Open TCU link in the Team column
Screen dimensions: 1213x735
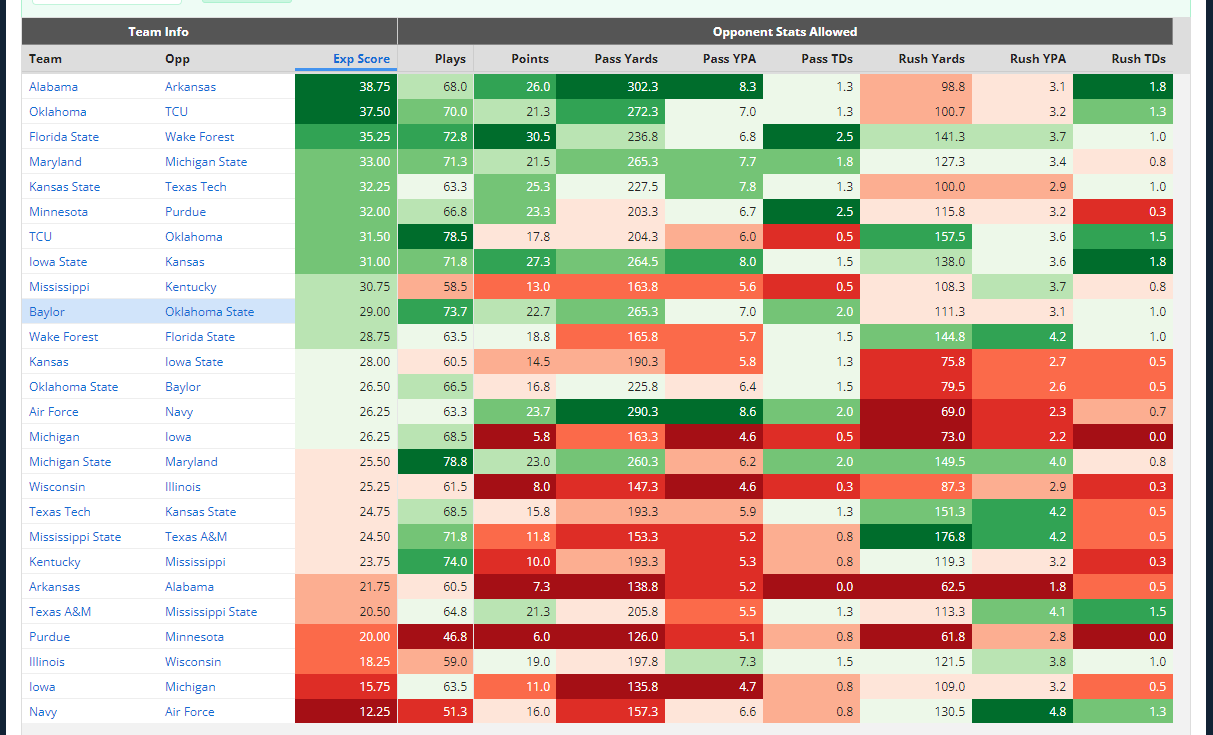point(40,237)
